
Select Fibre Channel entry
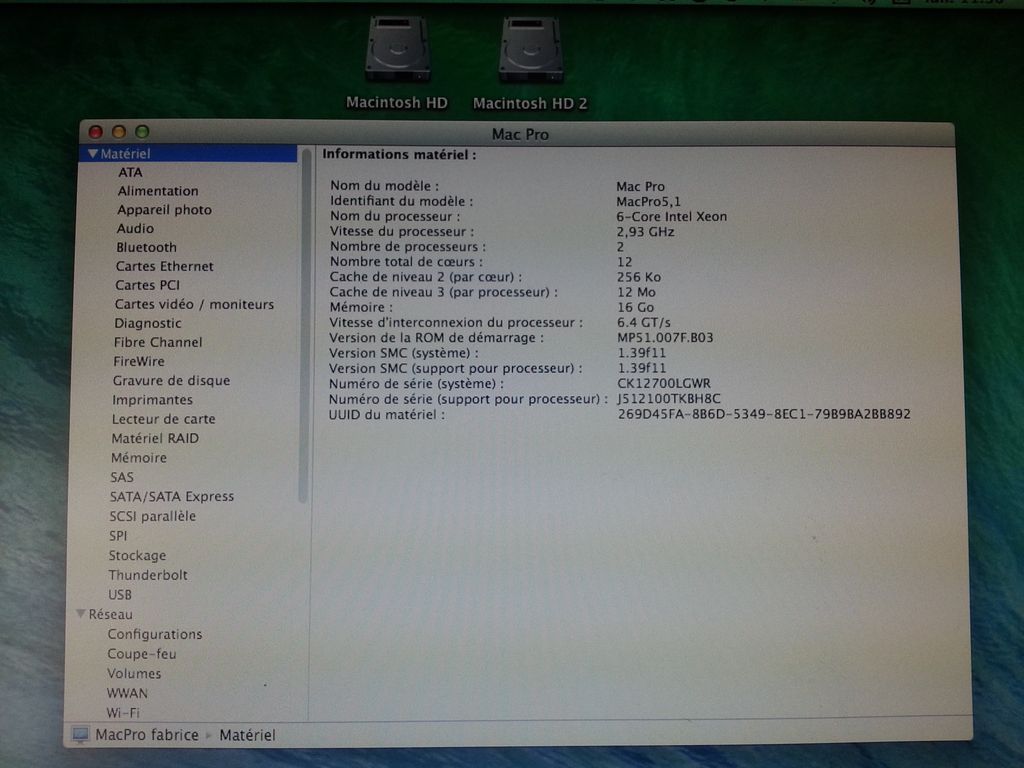157,342
